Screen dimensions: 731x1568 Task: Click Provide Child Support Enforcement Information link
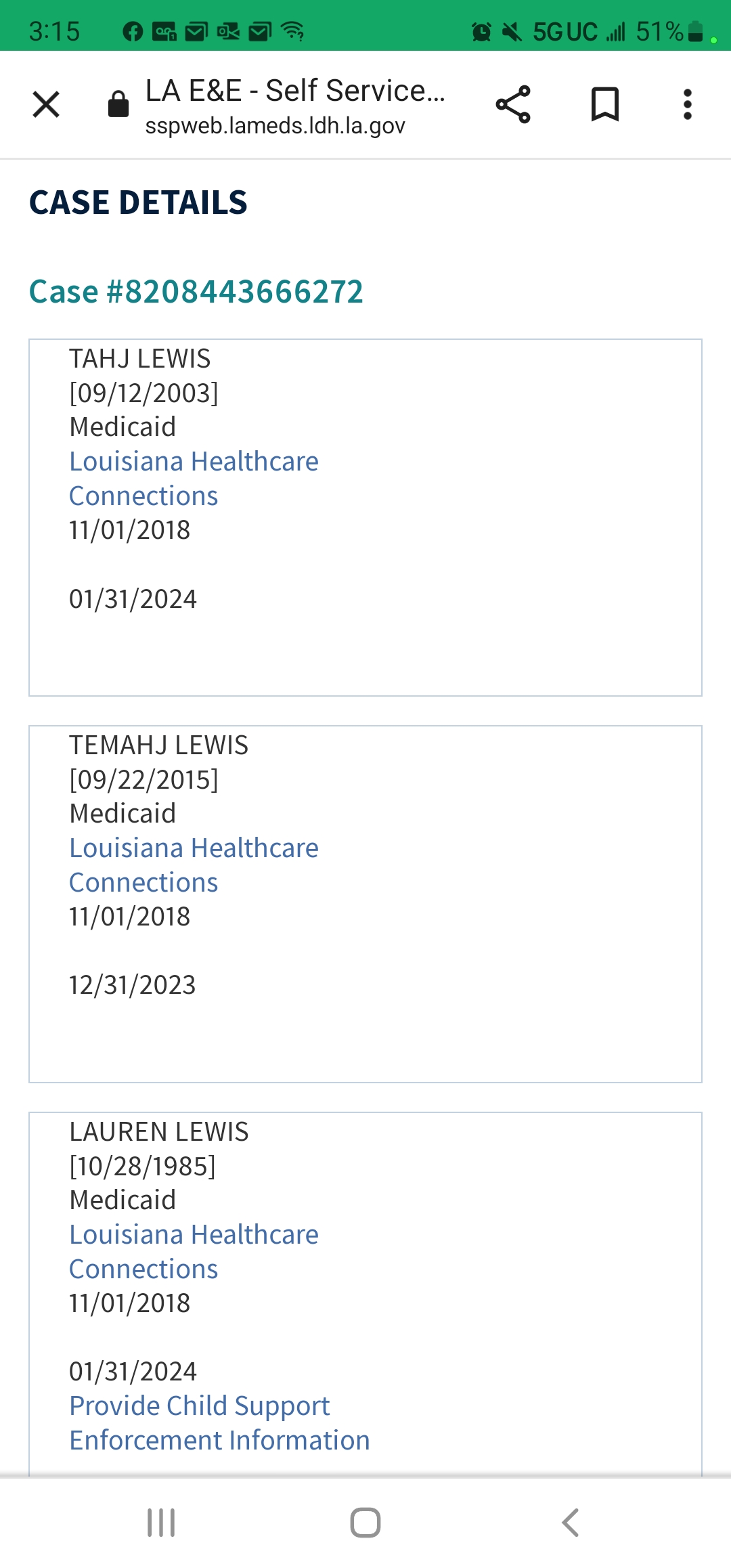tap(219, 1423)
